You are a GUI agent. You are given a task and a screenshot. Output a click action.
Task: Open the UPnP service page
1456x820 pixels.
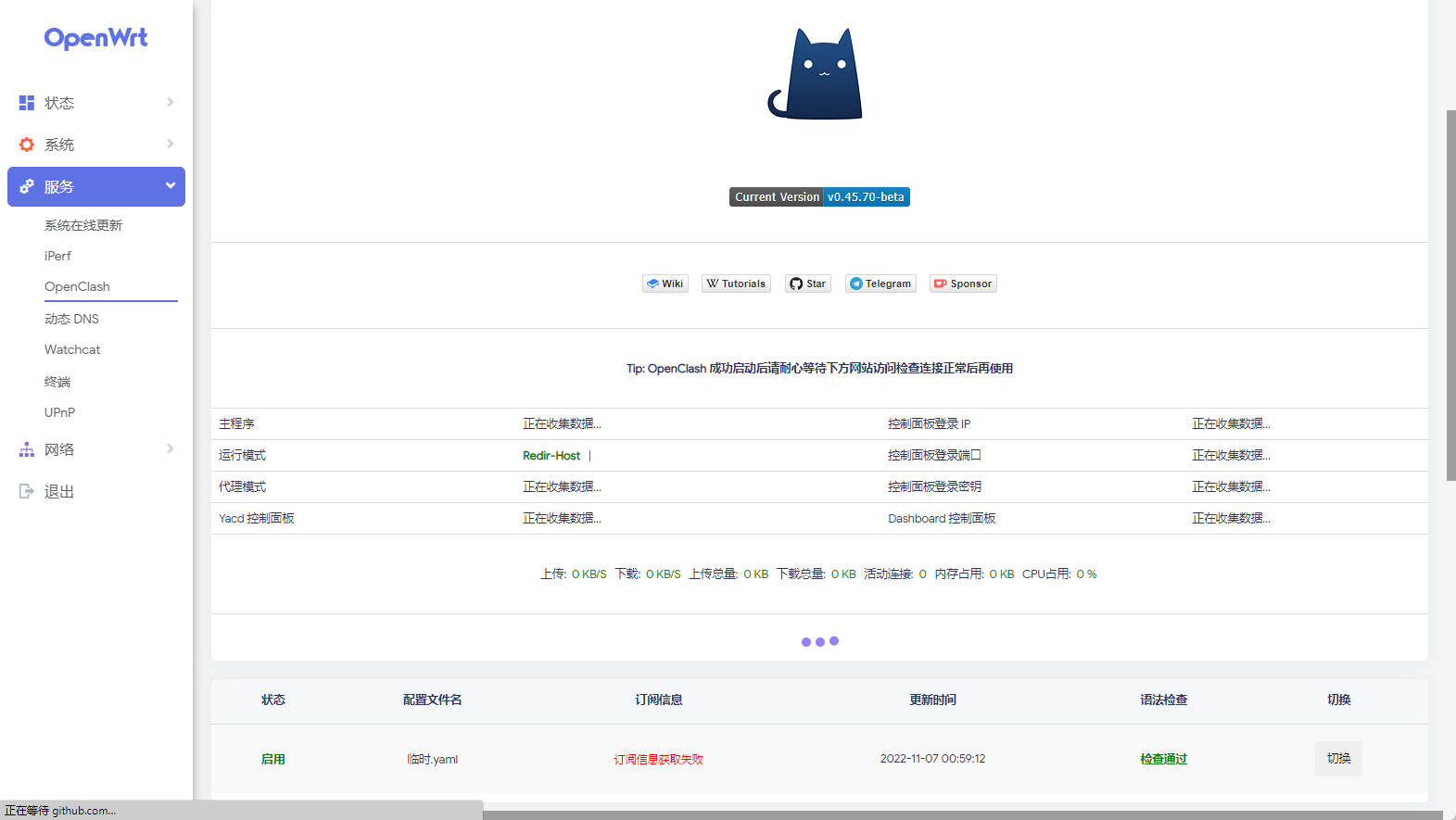[59, 412]
